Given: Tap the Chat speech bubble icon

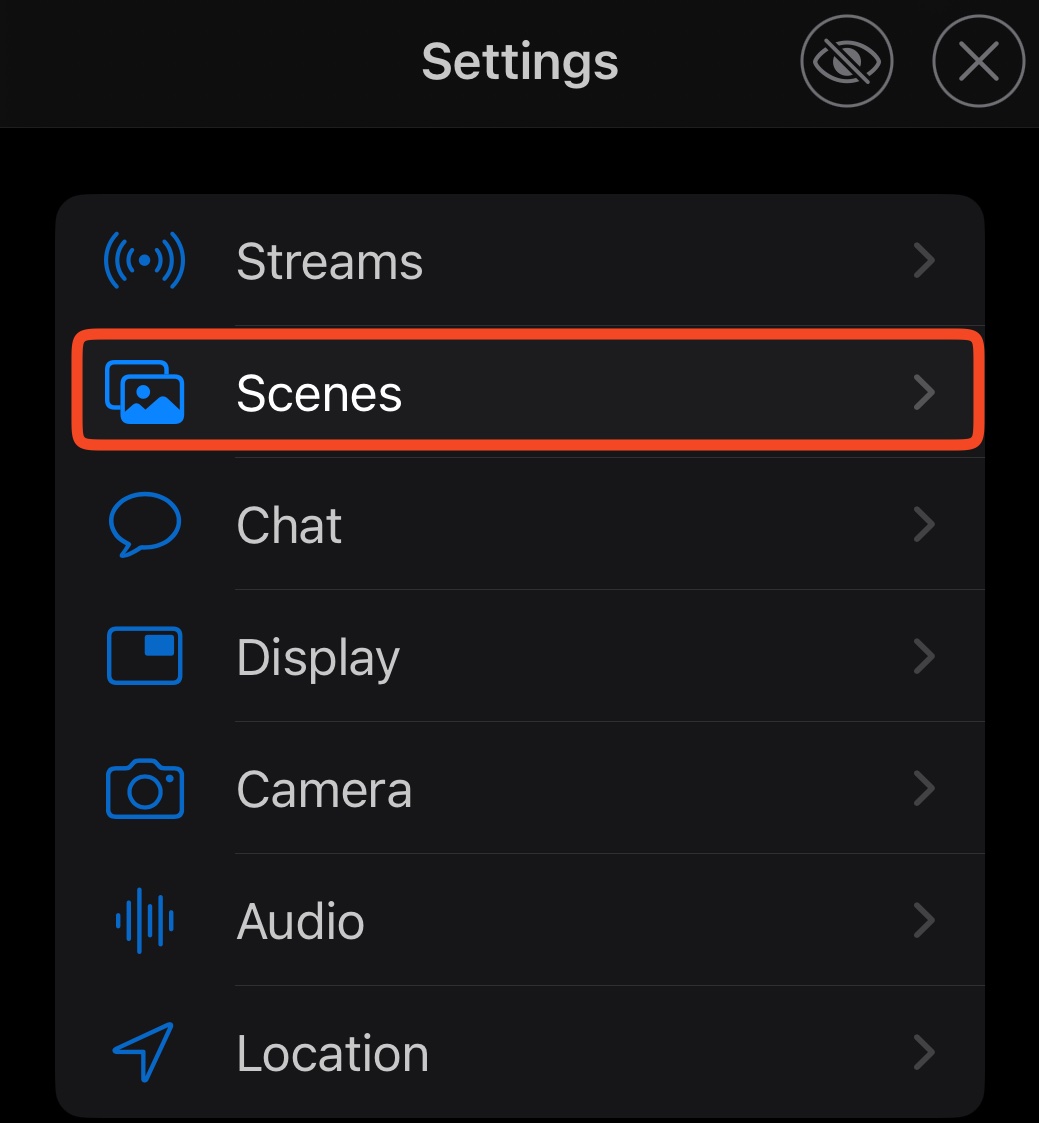Looking at the screenshot, I should (x=145, y=524).
